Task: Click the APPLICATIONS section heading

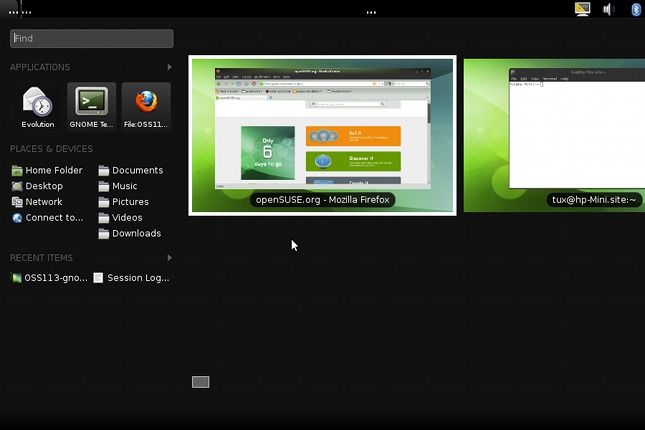Action: [x=40, y=67]
